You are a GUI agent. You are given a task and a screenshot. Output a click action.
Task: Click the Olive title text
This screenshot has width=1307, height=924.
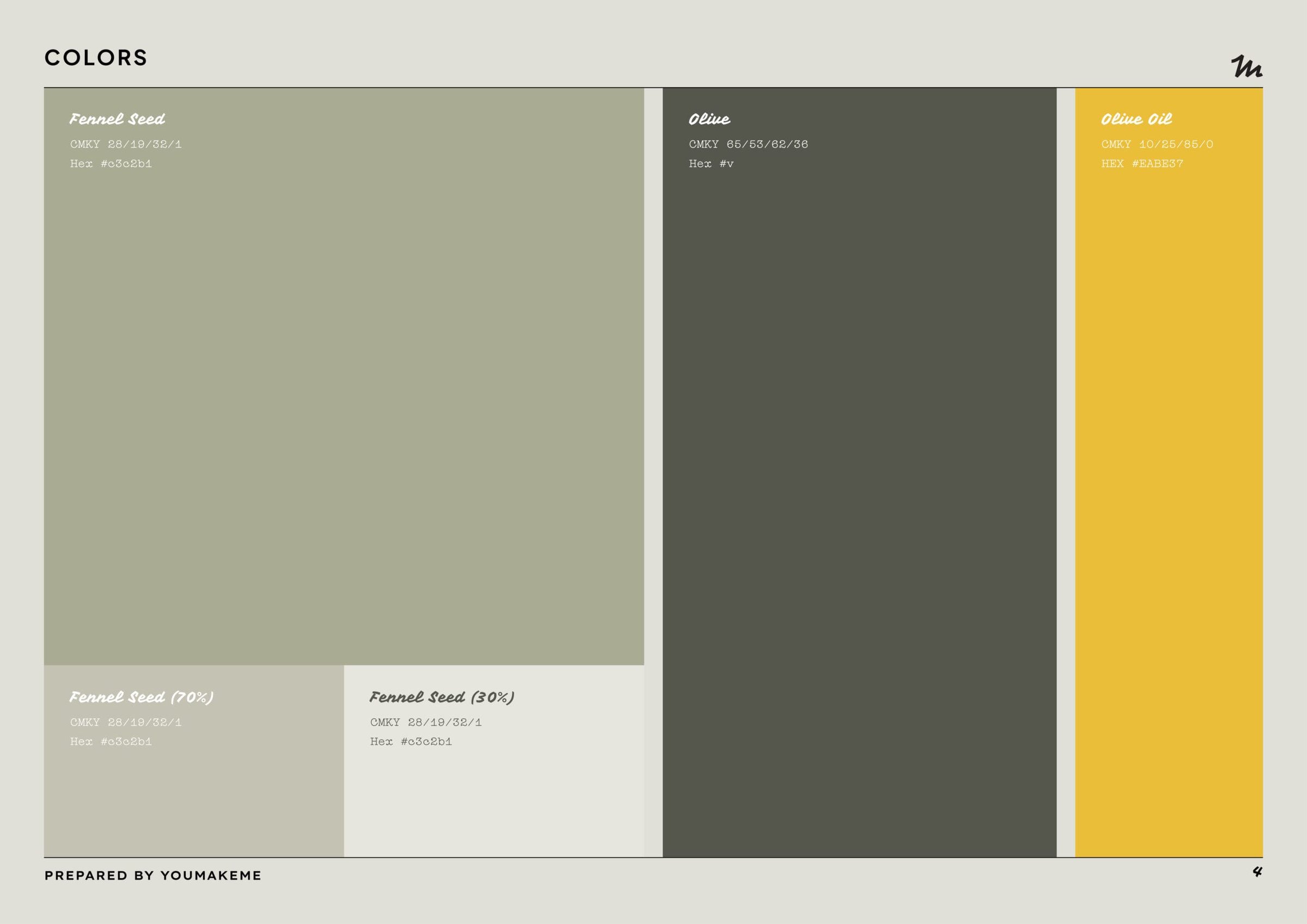[x=709, y=119]
